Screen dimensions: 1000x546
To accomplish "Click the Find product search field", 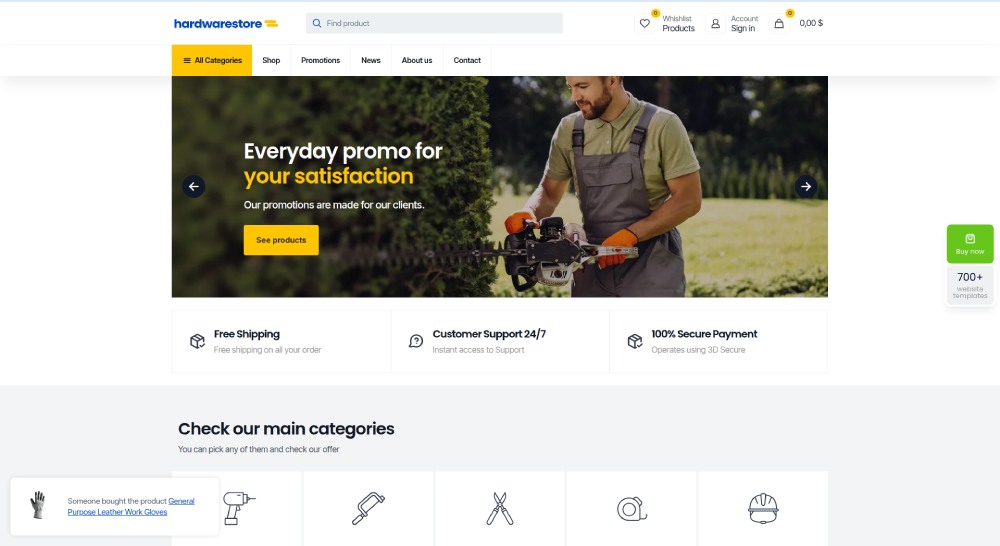I will (x=434, y=23).
